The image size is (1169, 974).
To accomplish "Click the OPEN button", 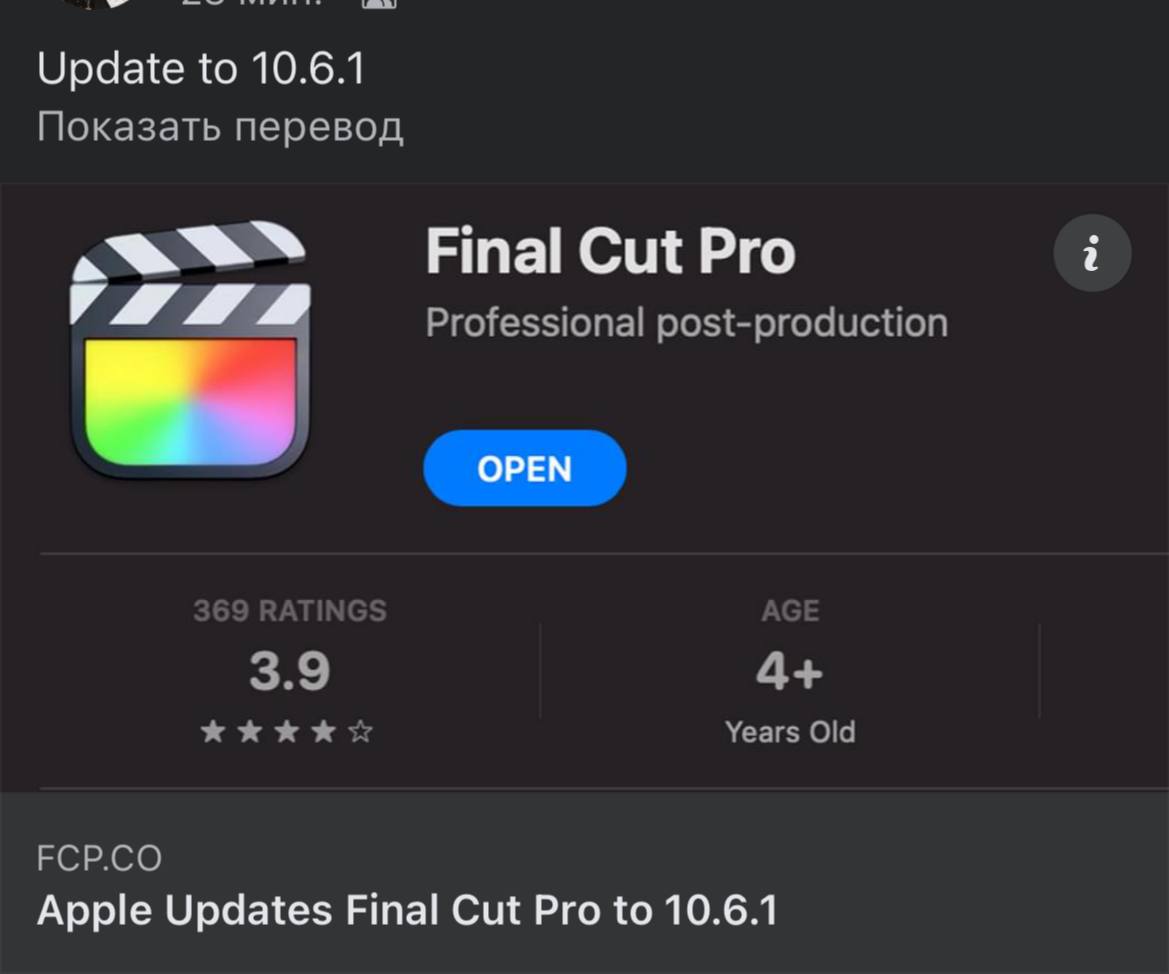I will point(525,468).
